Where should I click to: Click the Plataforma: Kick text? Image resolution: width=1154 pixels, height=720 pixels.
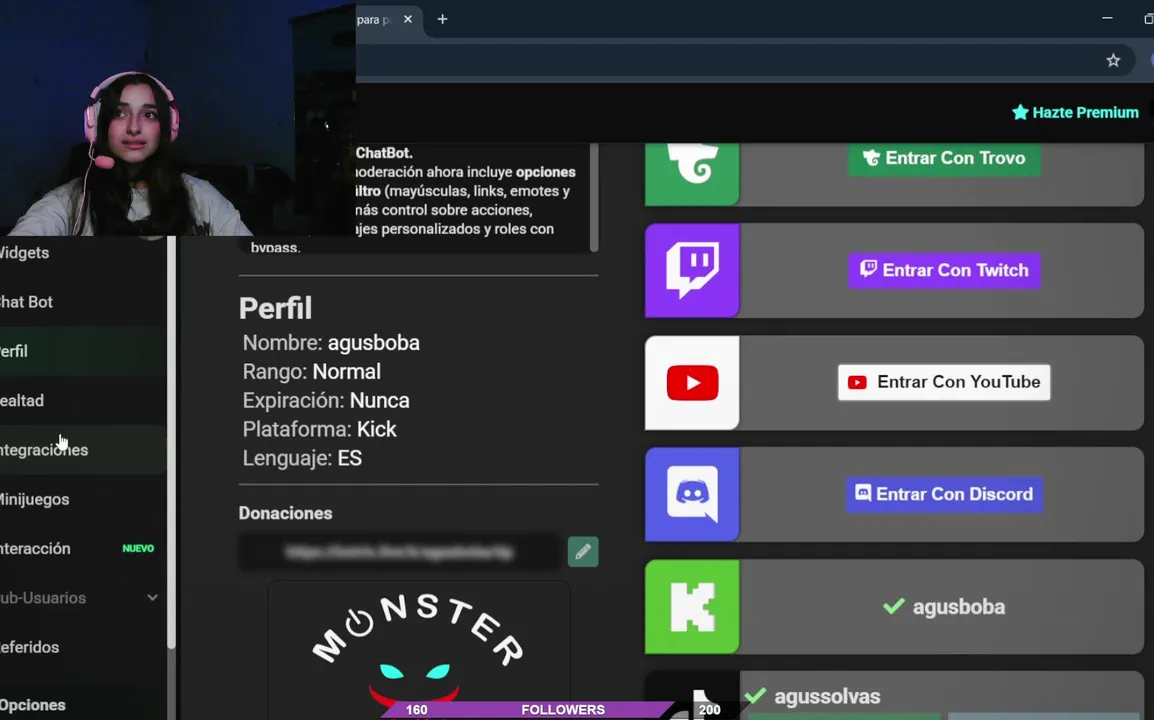(x=319, y=429)
